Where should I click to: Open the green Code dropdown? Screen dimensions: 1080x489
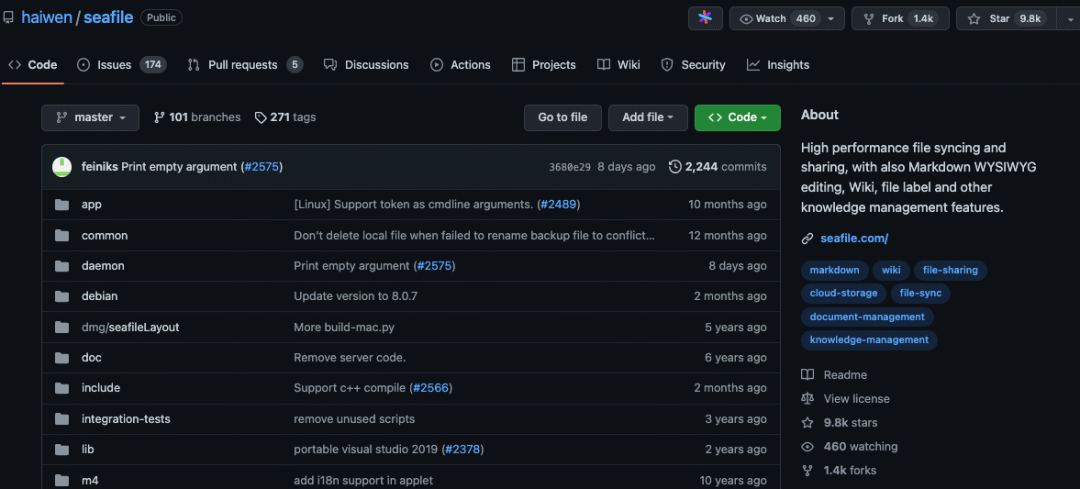coord(737,118)
